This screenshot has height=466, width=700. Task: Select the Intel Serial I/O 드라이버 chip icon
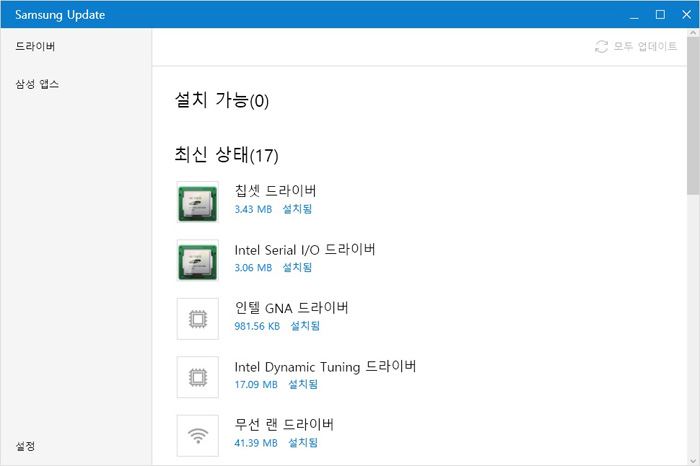[198, 261]
